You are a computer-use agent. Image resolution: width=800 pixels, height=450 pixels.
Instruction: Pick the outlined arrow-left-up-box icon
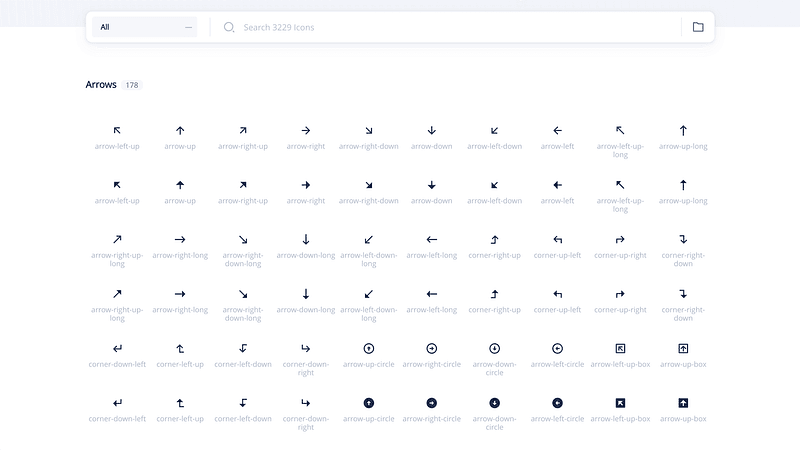click(620, 348)
